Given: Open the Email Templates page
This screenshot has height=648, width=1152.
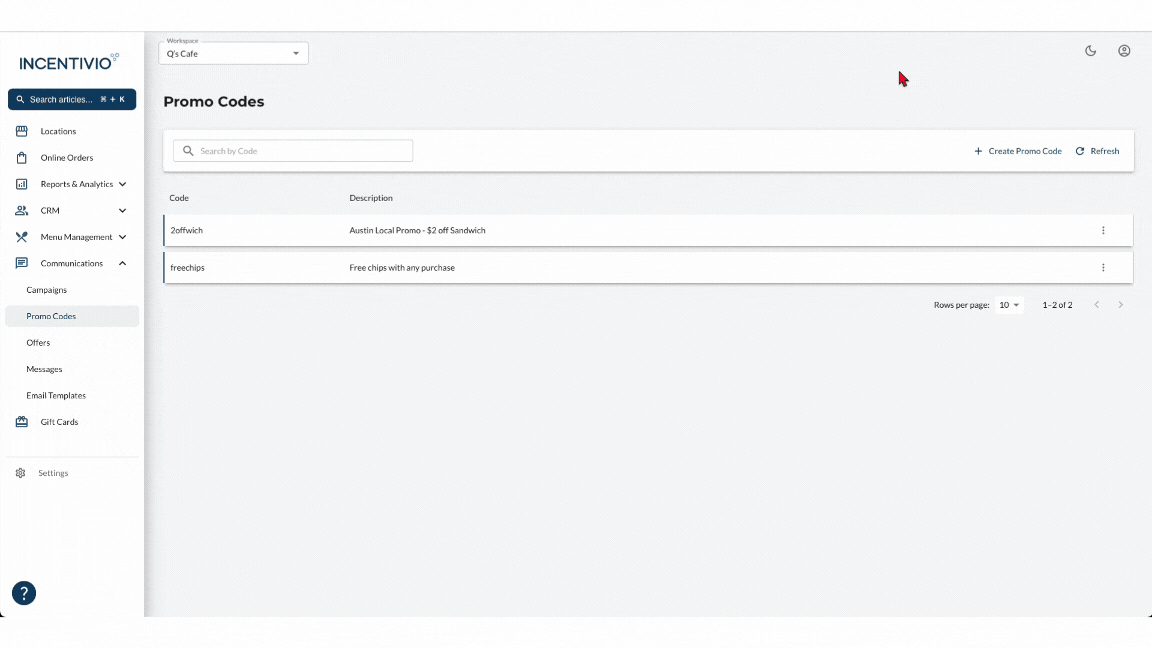Looking at the screenshot, I should click(x=55, y=395).
